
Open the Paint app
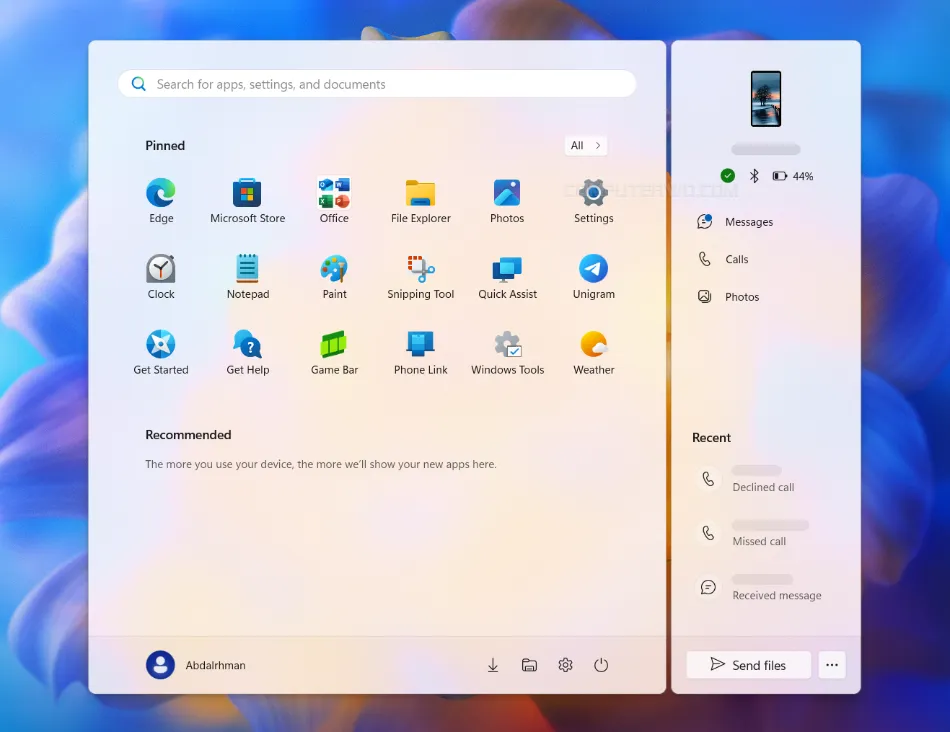click(334, 277)
